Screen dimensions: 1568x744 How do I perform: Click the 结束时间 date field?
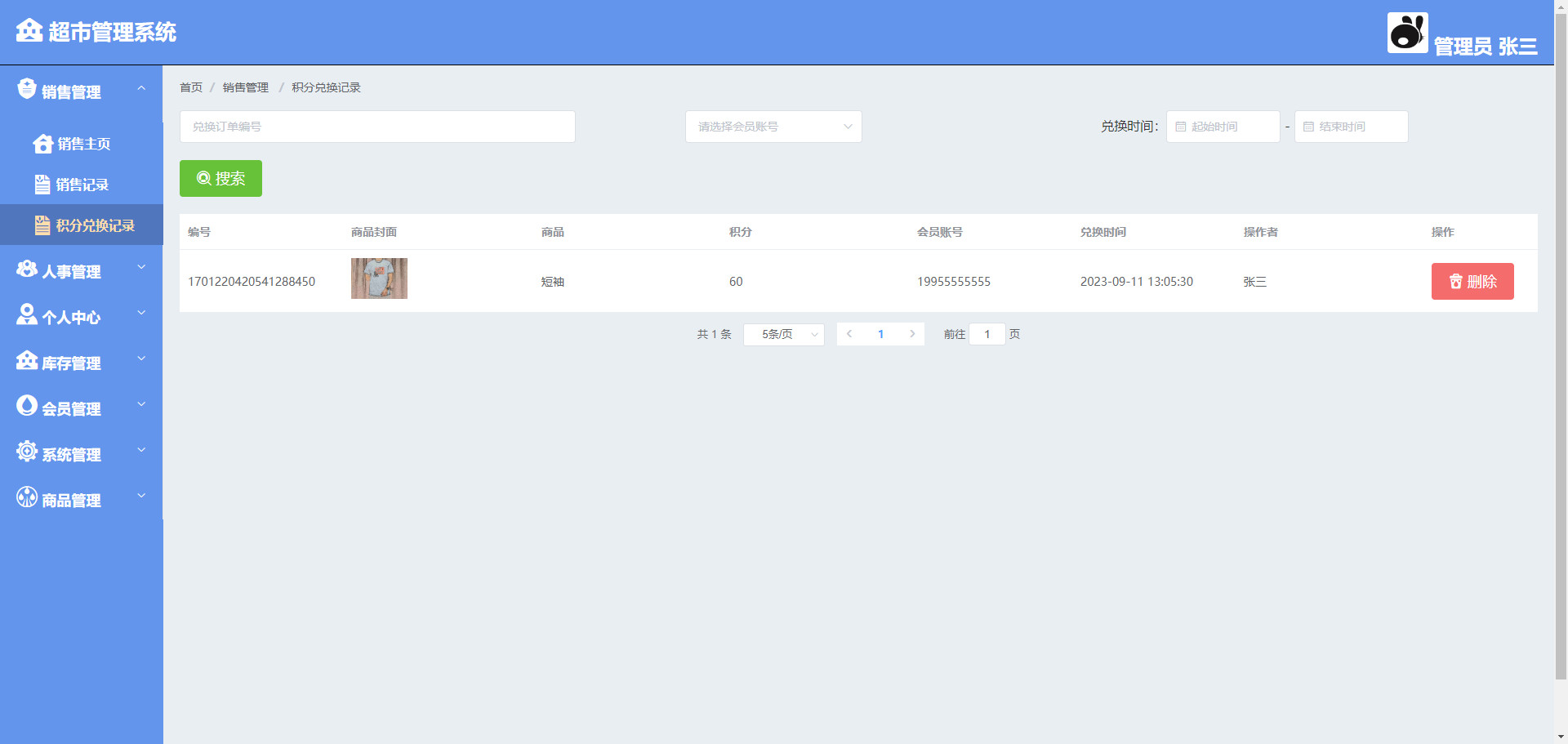pos(1351,127)
